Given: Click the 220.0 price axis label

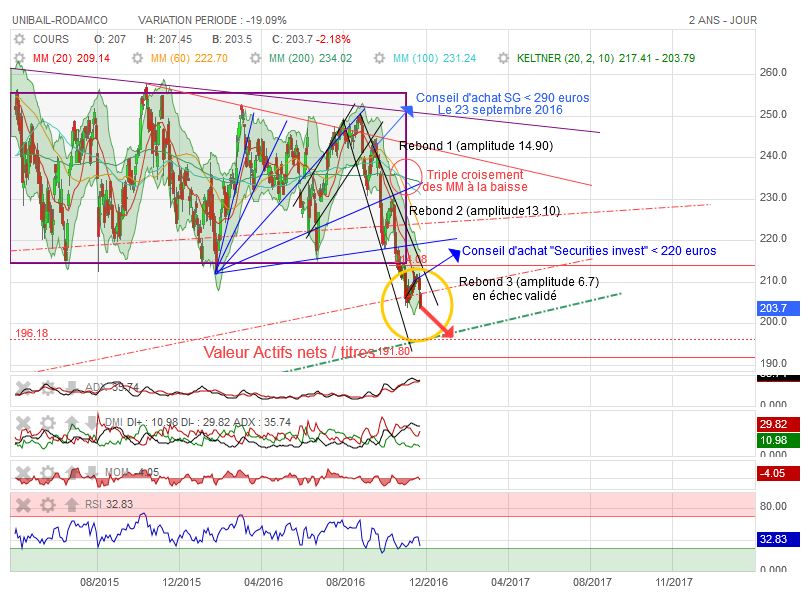Looking at the screenshot, I should coord(773,238).
